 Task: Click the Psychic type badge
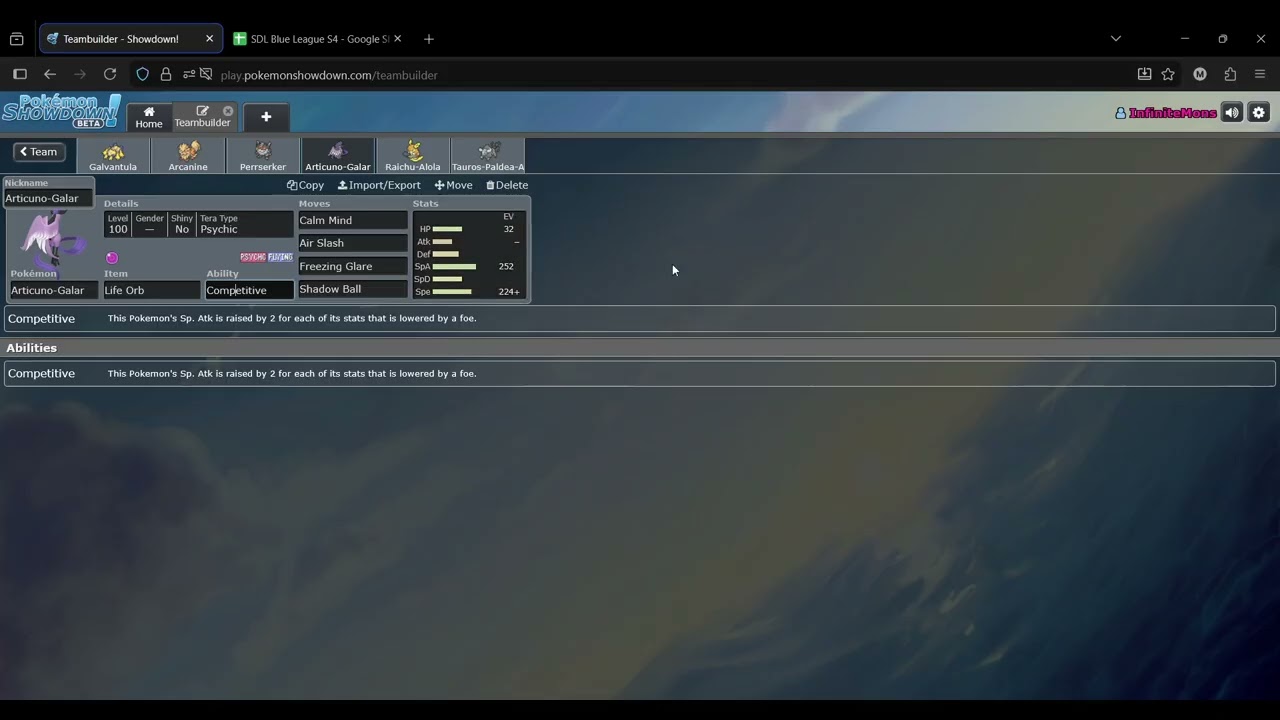click(253, 258)
